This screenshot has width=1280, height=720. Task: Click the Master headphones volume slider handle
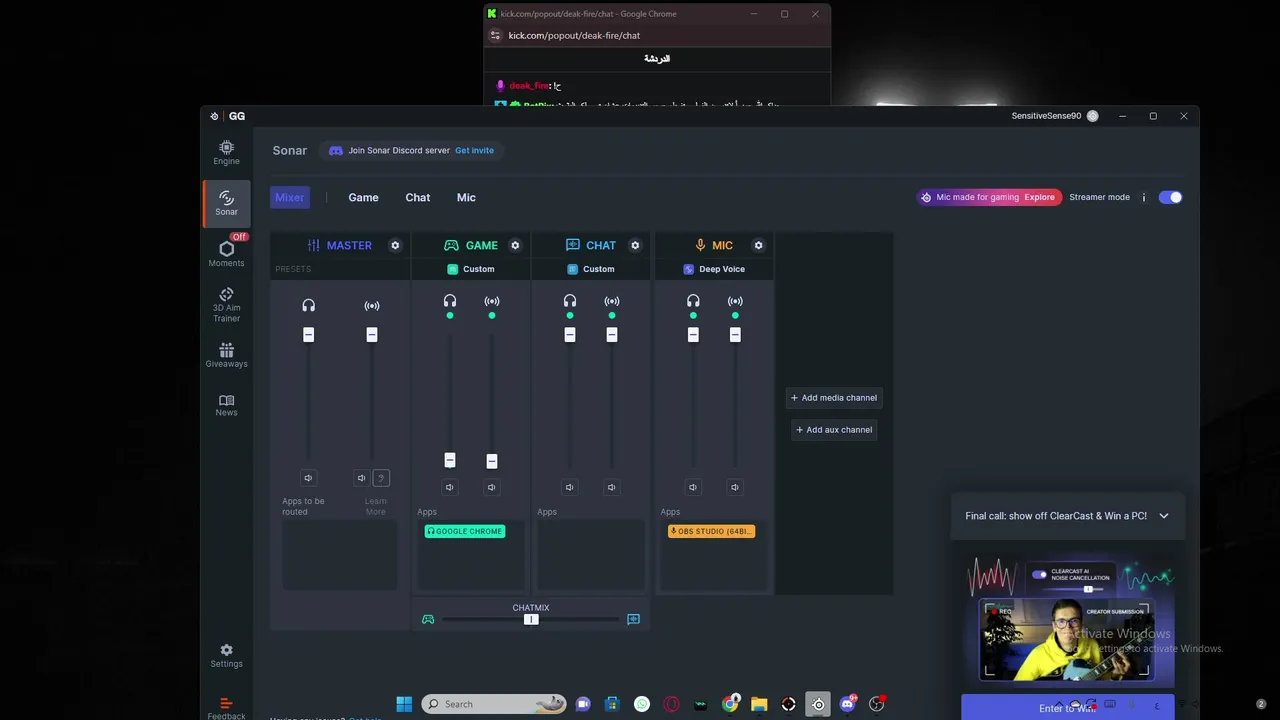click(x=308, y=335)
